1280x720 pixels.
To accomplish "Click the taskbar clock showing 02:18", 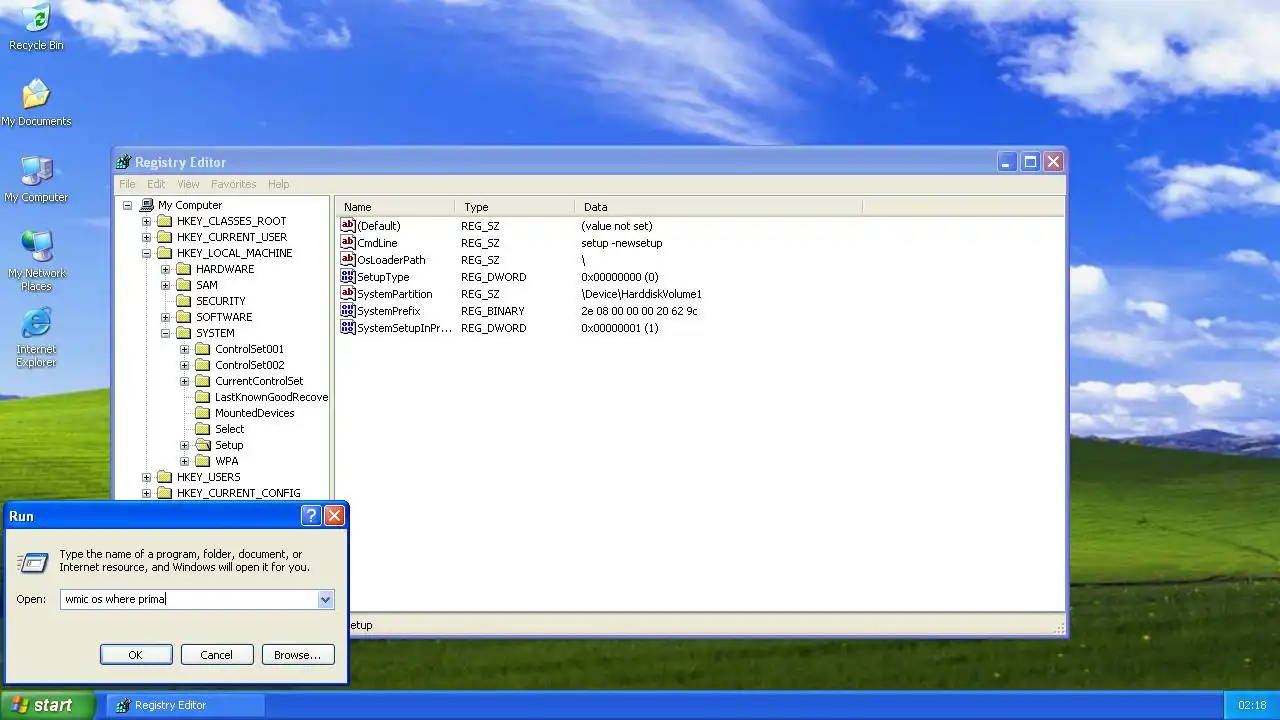I will point(1252,705).
